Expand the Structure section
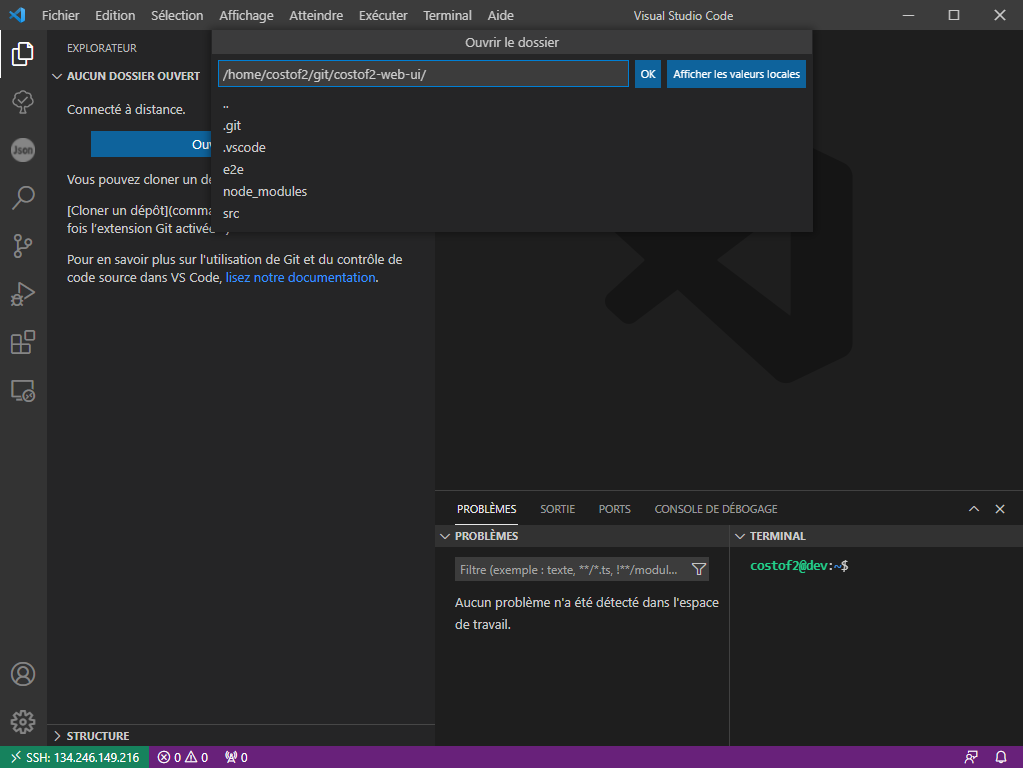1023x768 pixels. 58,736
